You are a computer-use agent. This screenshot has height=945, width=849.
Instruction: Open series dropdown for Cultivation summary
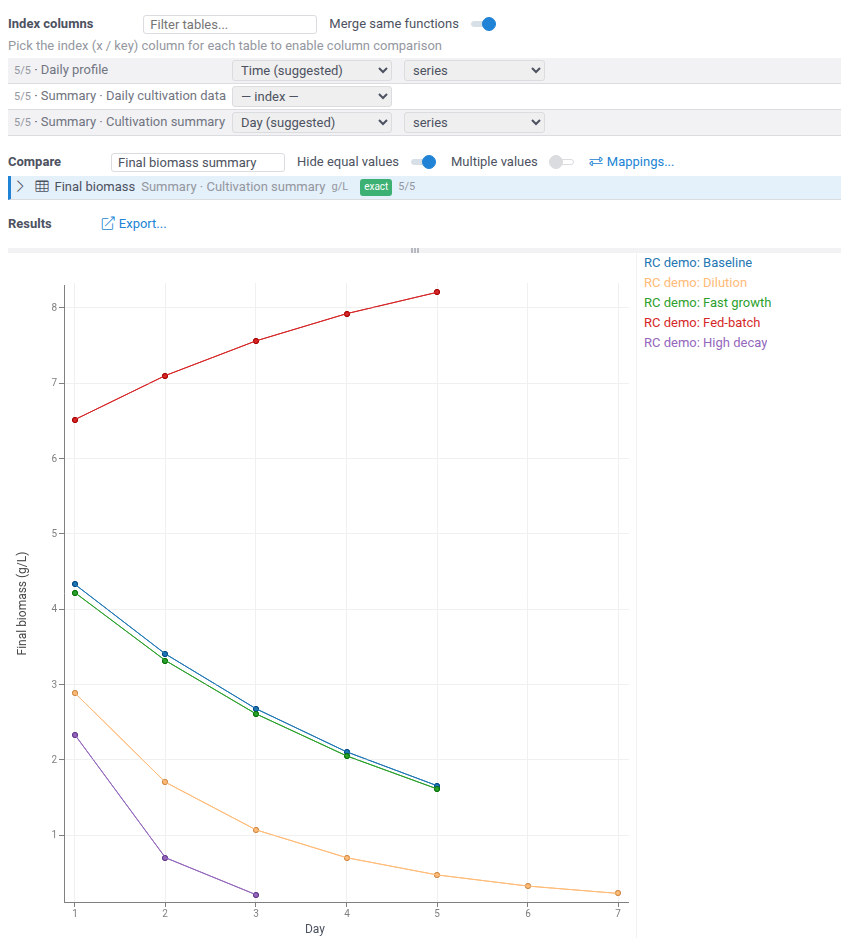point(474,122)
